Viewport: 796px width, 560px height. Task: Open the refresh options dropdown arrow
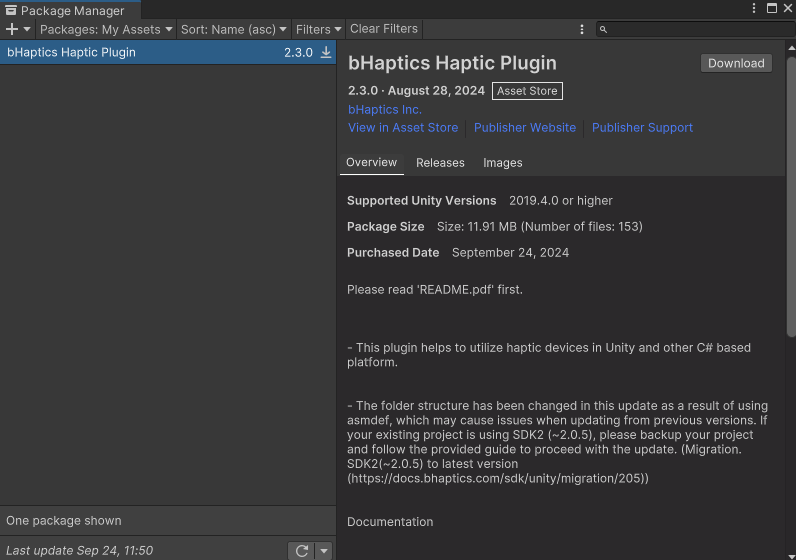[x=324, y=551]
